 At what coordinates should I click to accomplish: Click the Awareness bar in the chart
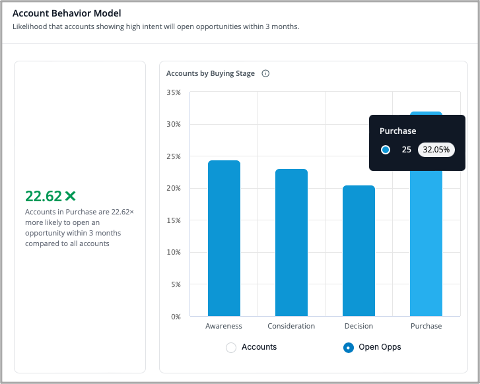point(224,238)
